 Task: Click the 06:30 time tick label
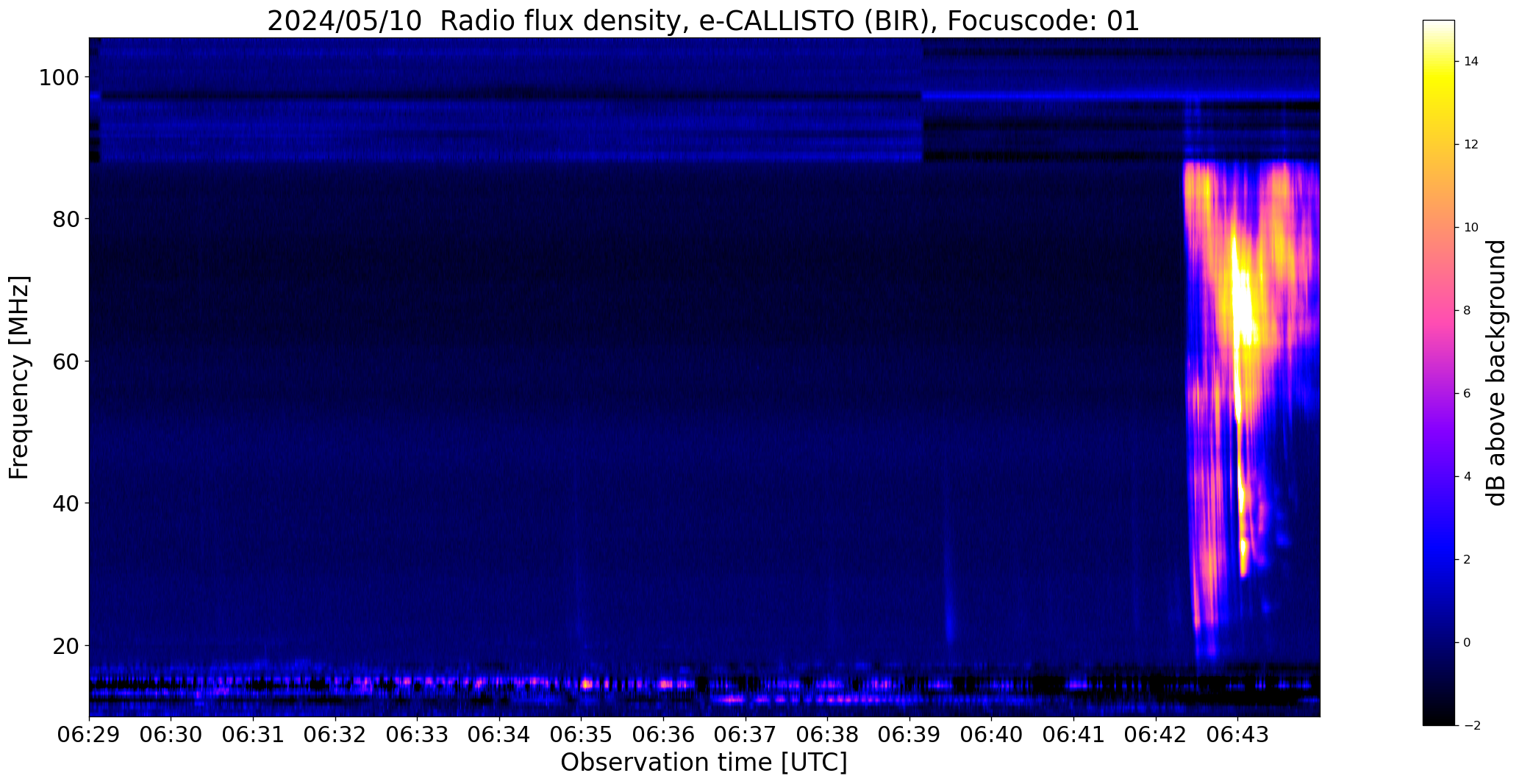171,735
